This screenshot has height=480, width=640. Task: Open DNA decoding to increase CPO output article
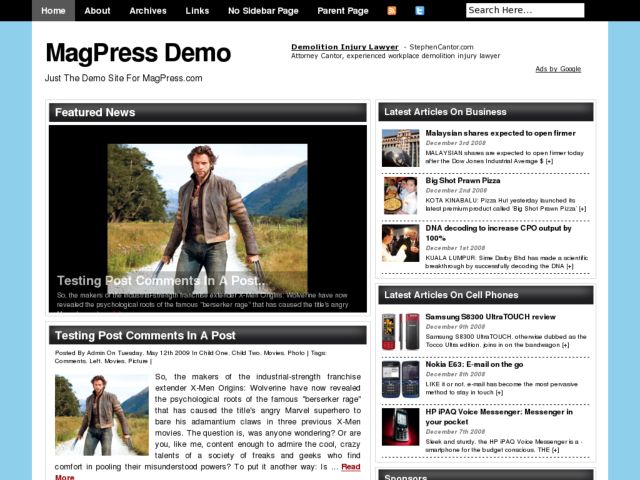click(498, 233)
